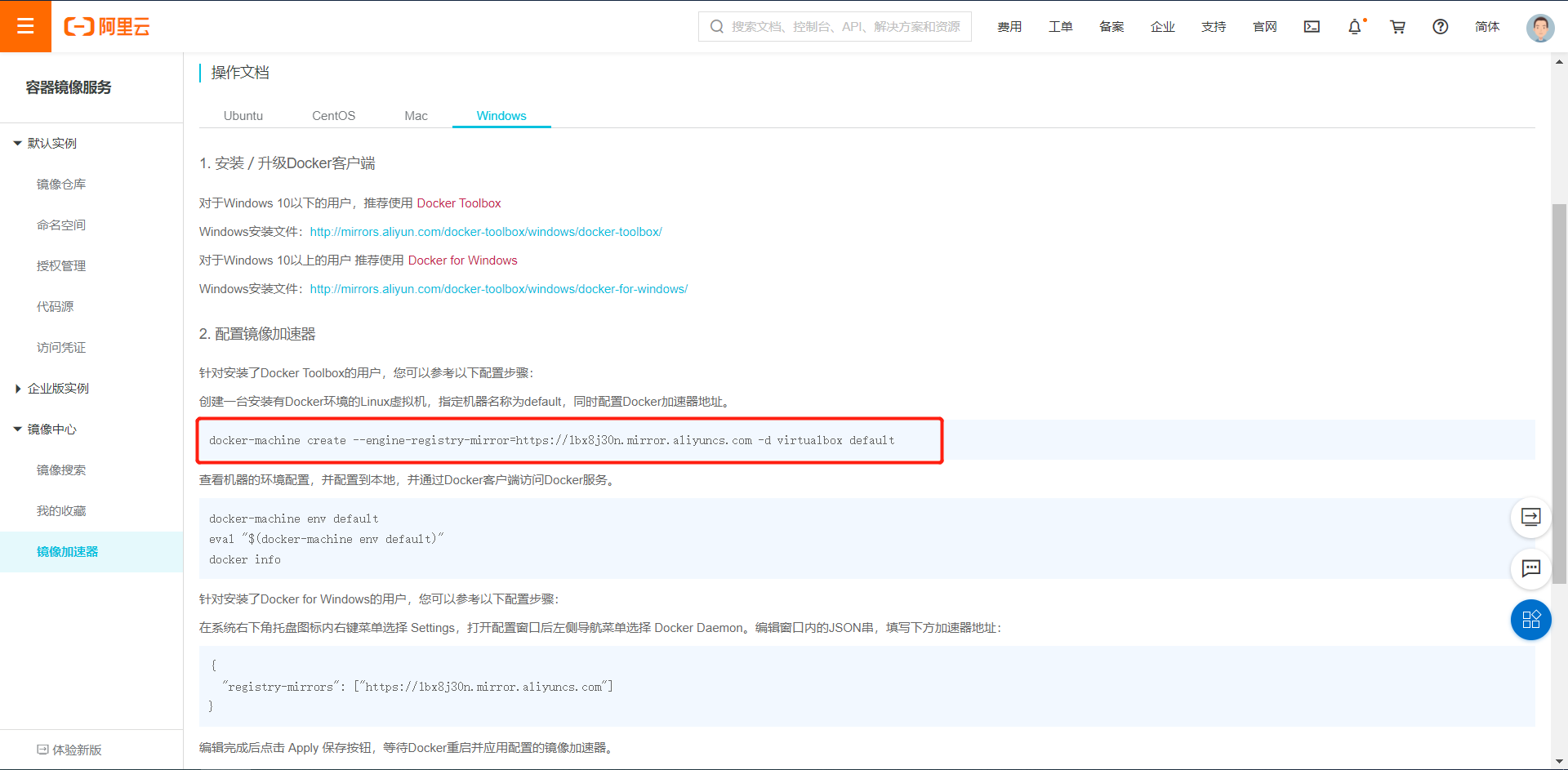This screenshot has height=770, width=1568.
Task: Open the 费用 menu
Action: [1009, 27]
